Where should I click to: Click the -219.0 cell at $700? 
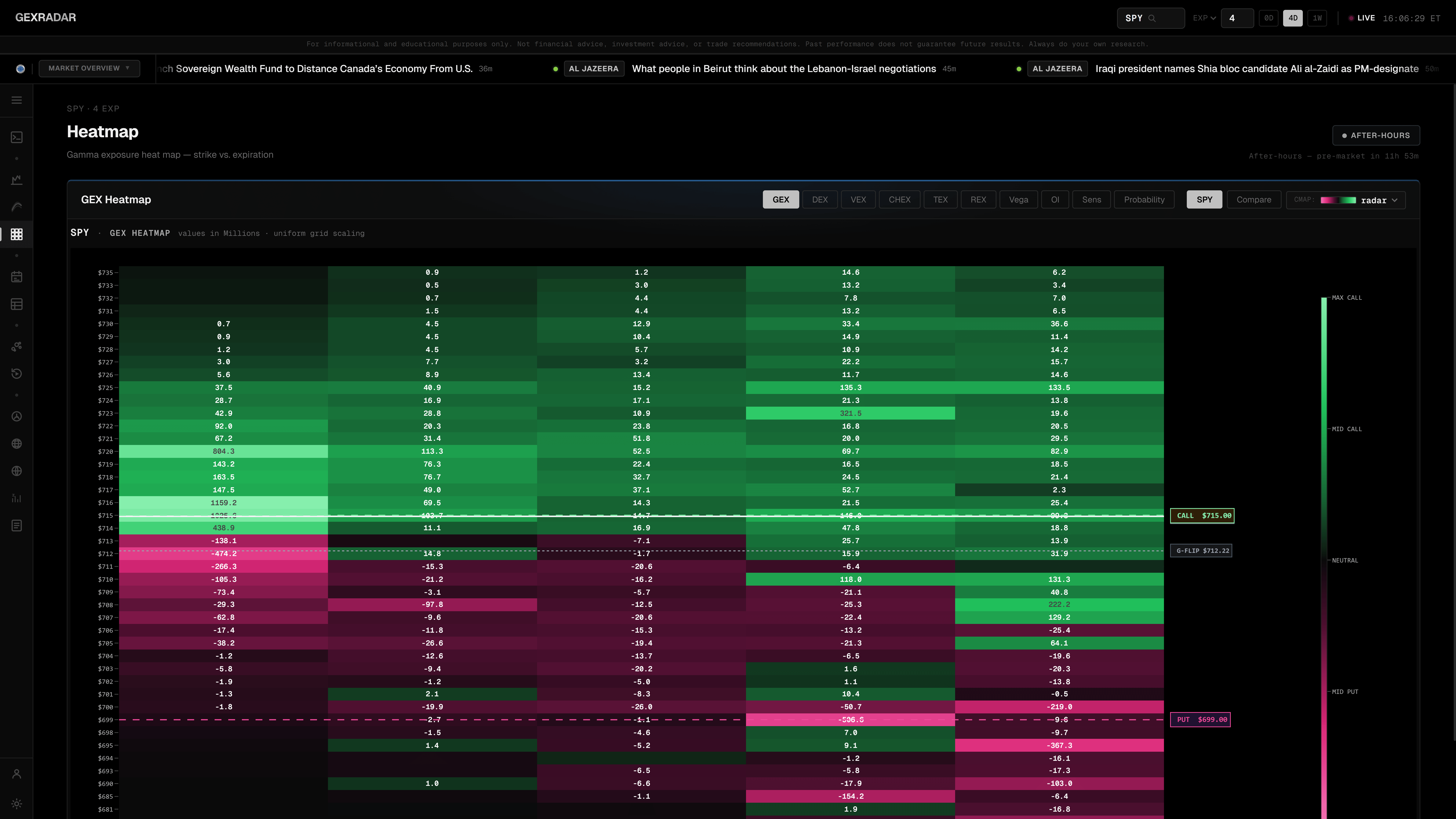[x=1059, y=707]
